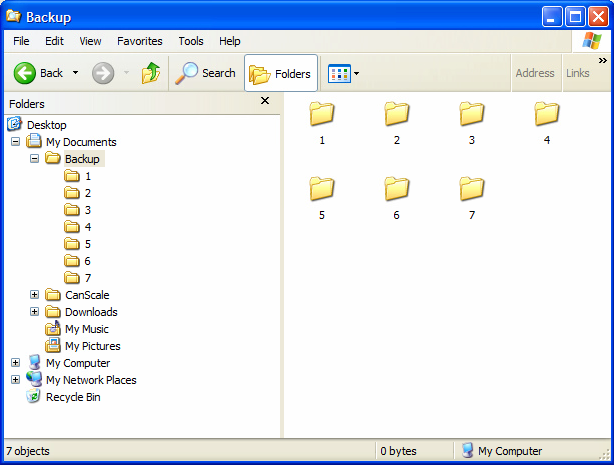This screenshot has width=614, height=465.
Task: Open folder 4 icon in file pane
Action: (546, 114)
